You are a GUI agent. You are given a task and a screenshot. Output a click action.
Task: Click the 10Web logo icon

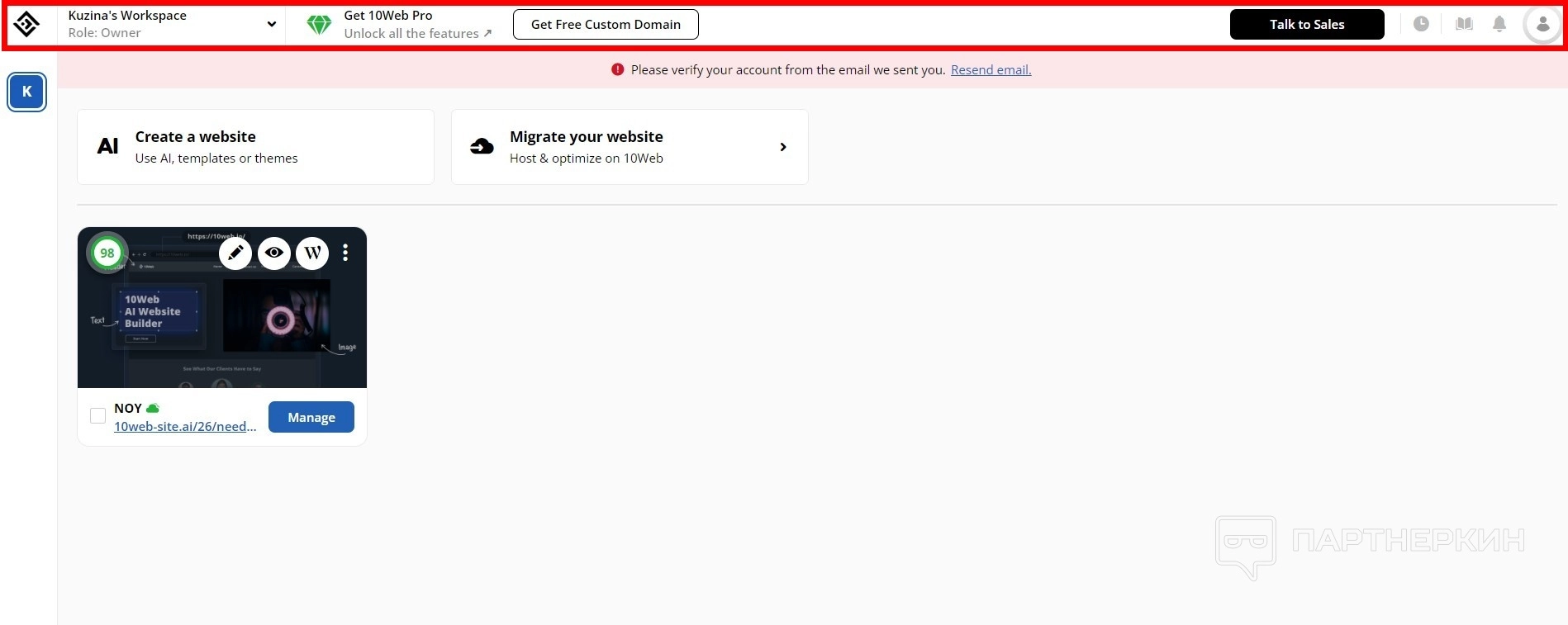point(26,25)
